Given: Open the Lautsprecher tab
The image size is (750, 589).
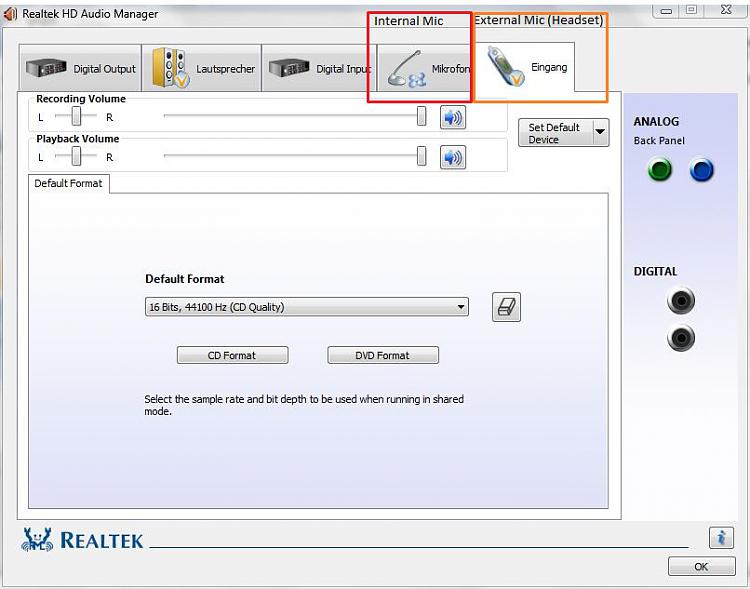Looking at the screenshot, I should click(201, 68).
